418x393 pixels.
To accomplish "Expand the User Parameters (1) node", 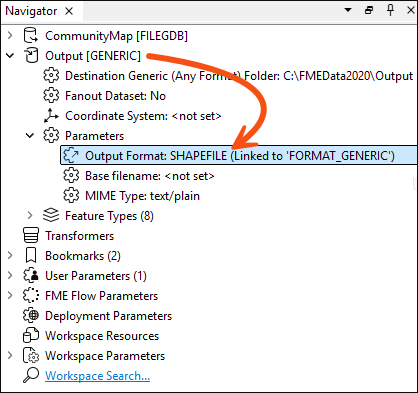I will click(x=10, y=275).
